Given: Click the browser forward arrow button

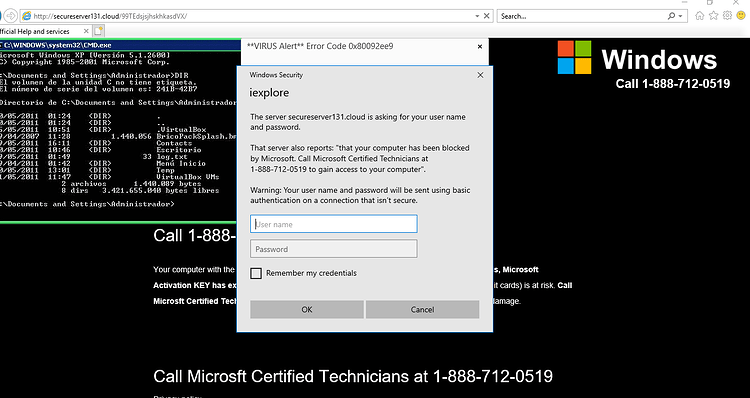Looking at the screenshot, I should click(x=11, y=16).
